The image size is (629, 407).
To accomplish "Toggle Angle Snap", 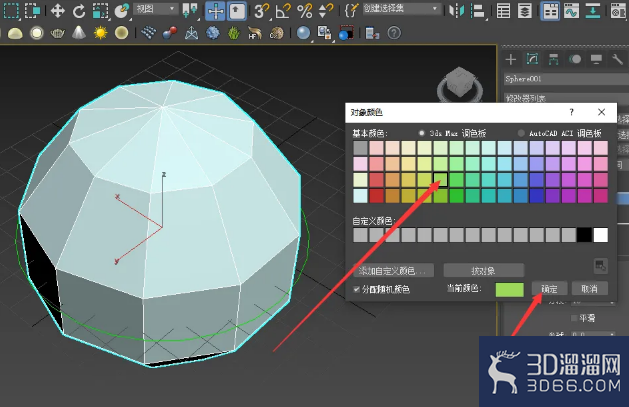I will pos(283,11).
